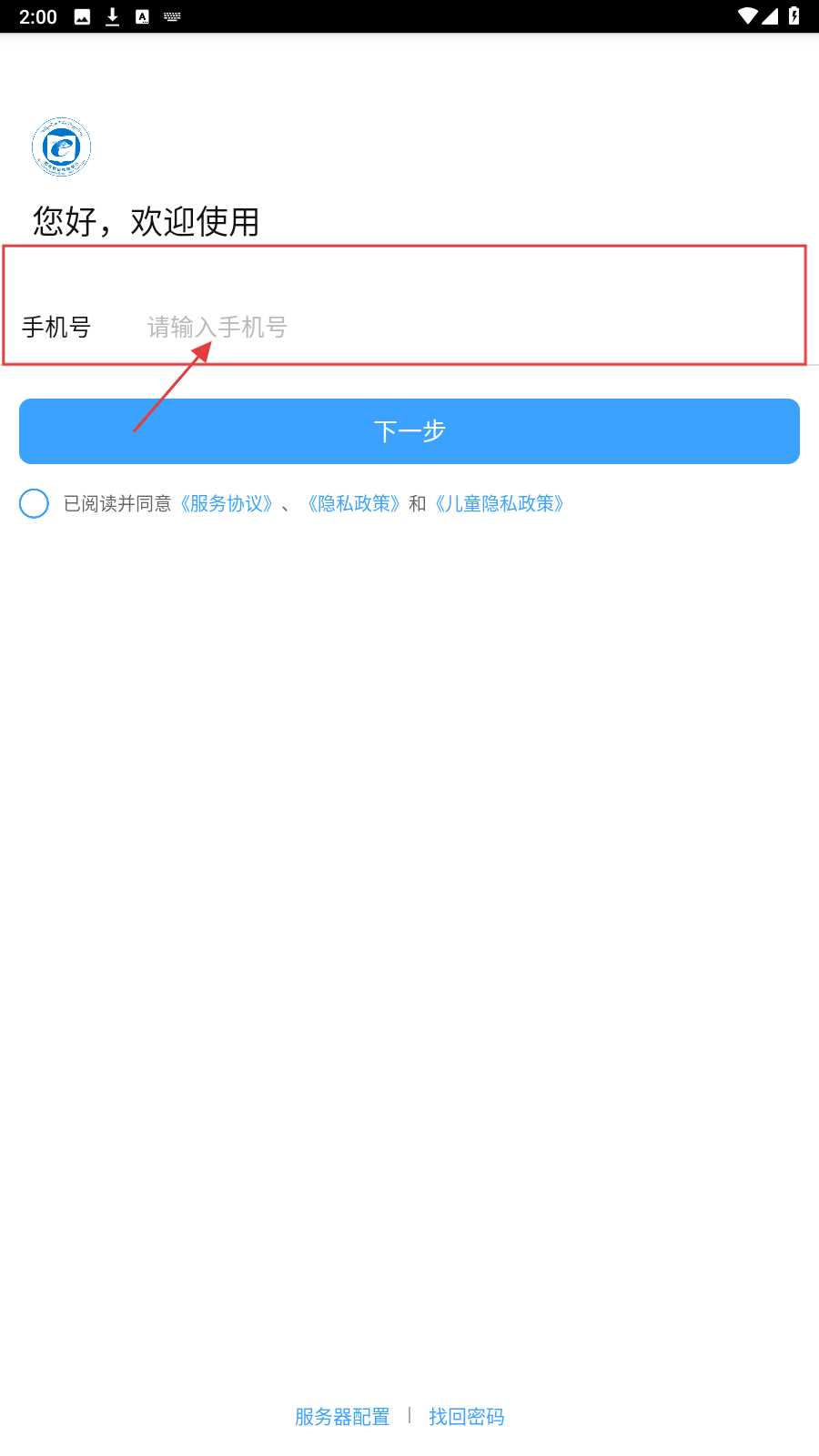Tap the keyboard icon in status bar

pyautogui.click(x=172, y=16)
